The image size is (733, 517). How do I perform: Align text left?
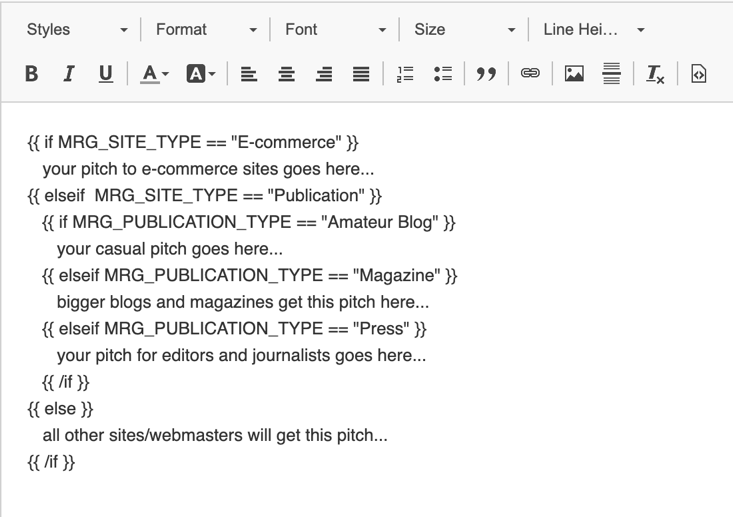[249, 74]
